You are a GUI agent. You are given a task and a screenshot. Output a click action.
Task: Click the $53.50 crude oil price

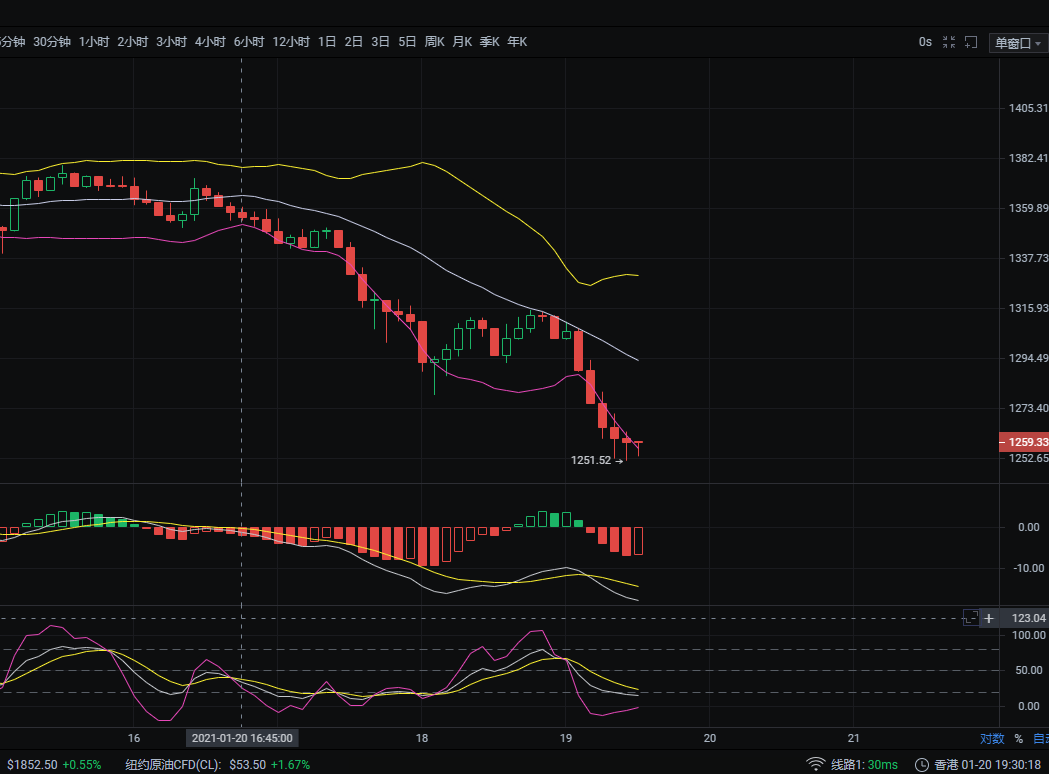tap(248, 764)
